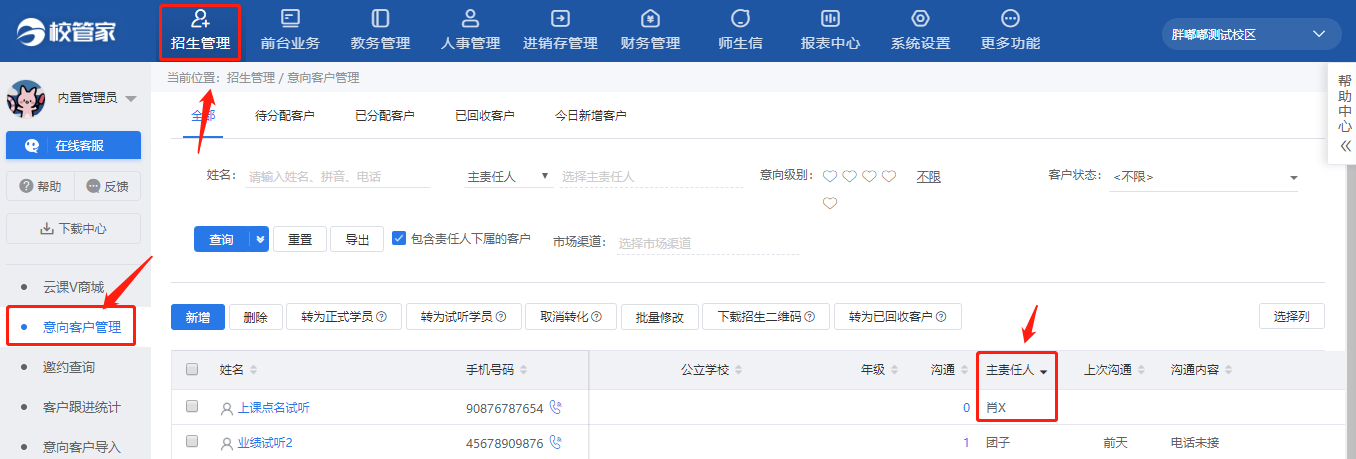Open the 前台业务 module

point(290,30)
